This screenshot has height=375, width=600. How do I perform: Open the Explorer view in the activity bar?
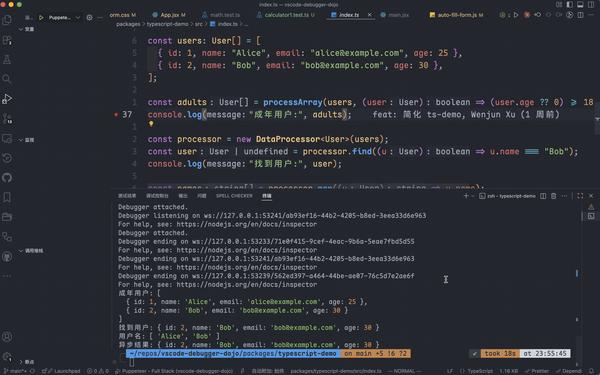click(x=7, y=20)
